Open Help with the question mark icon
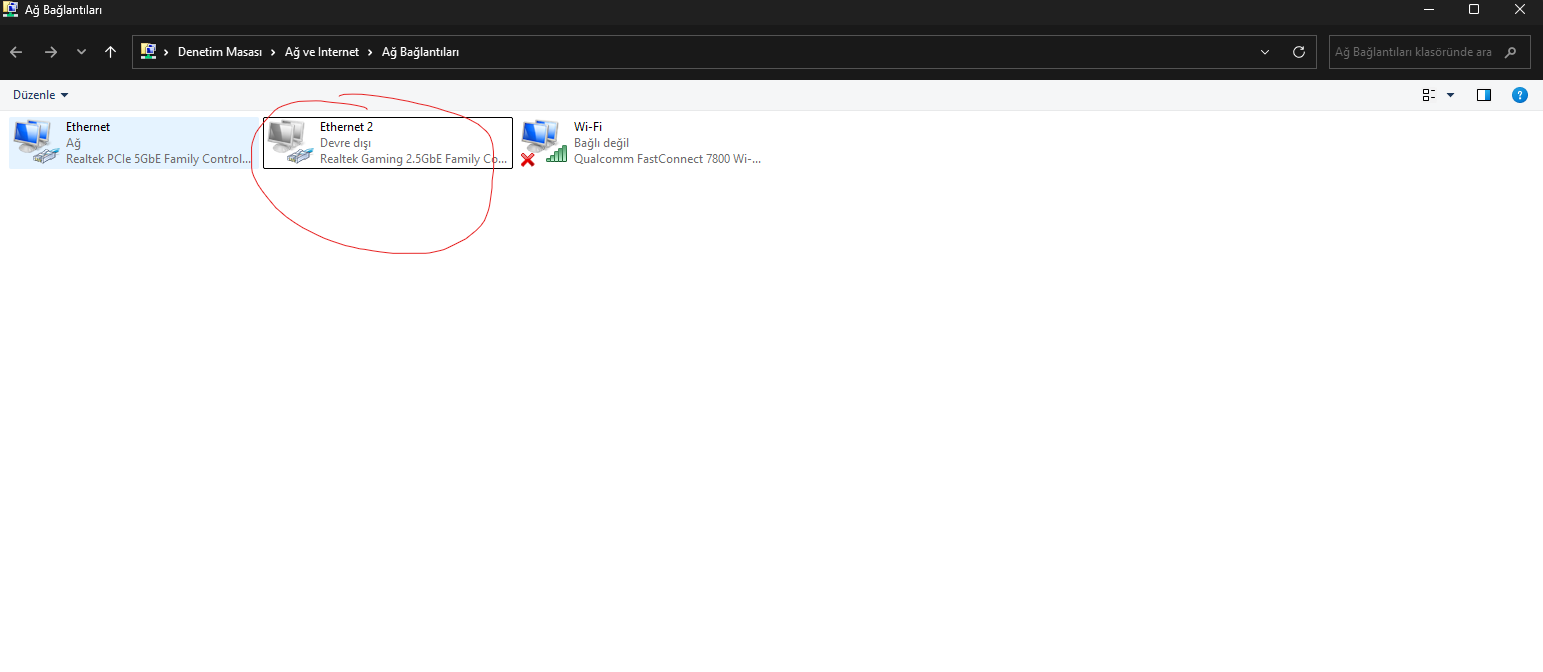This screenshot has height=672, width=1543. click(x=1520, y=95)
